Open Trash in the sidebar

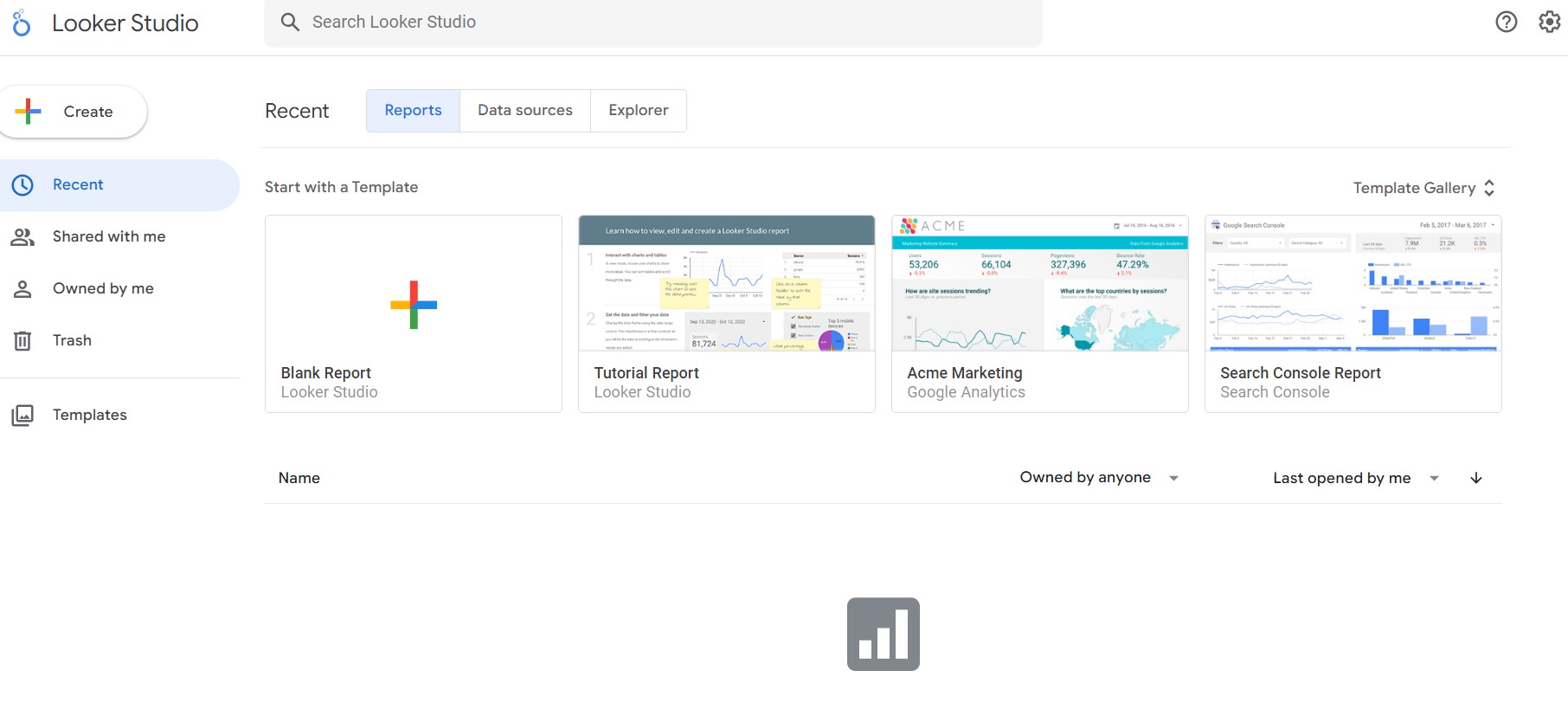click(x=119, y=340)
